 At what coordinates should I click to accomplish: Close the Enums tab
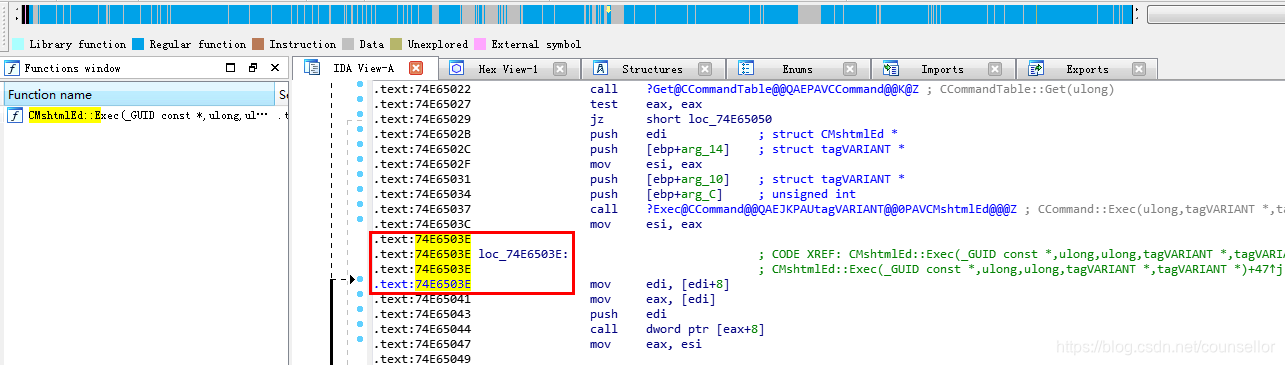coord(850,69)
